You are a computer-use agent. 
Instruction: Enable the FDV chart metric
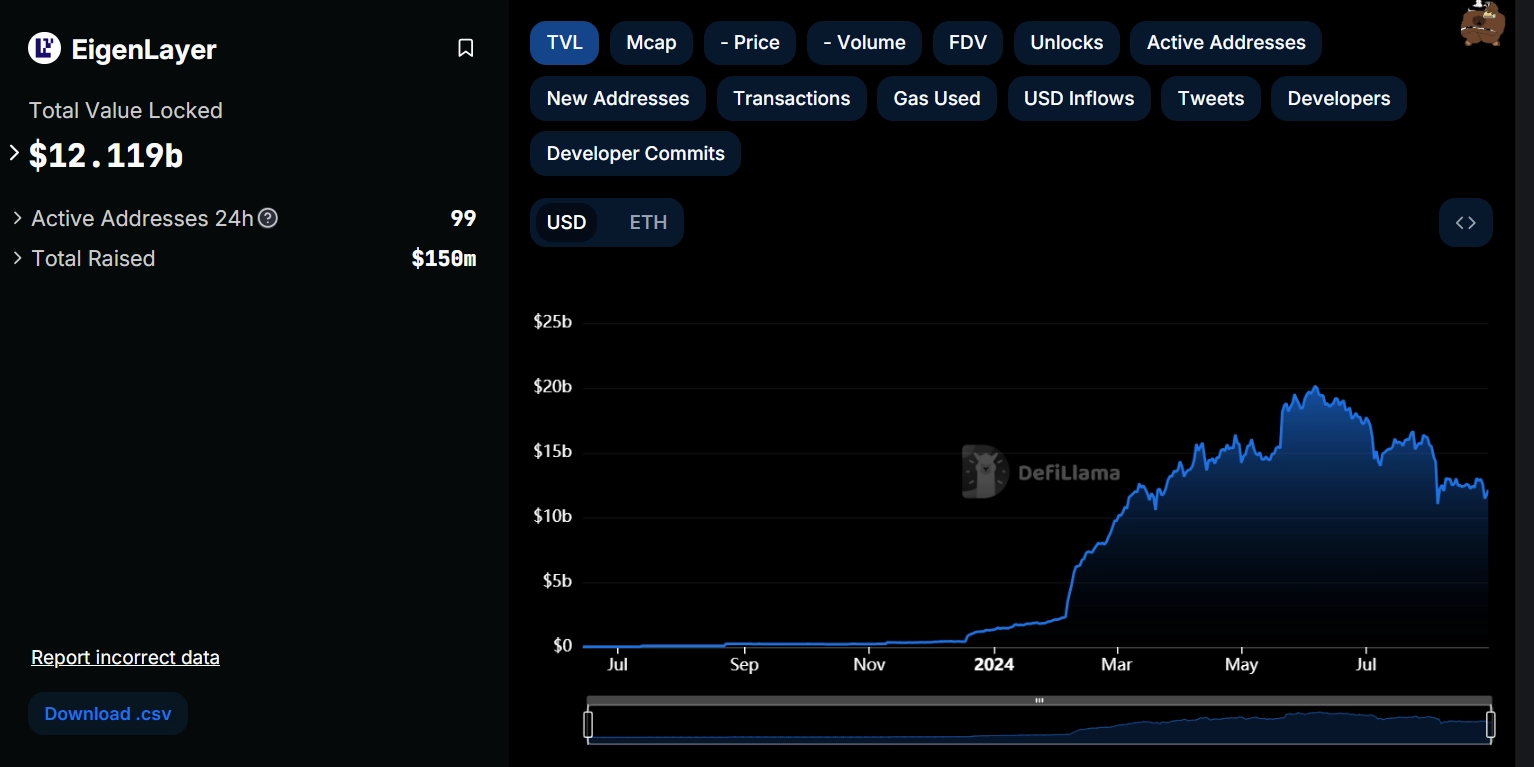[967, 43]
